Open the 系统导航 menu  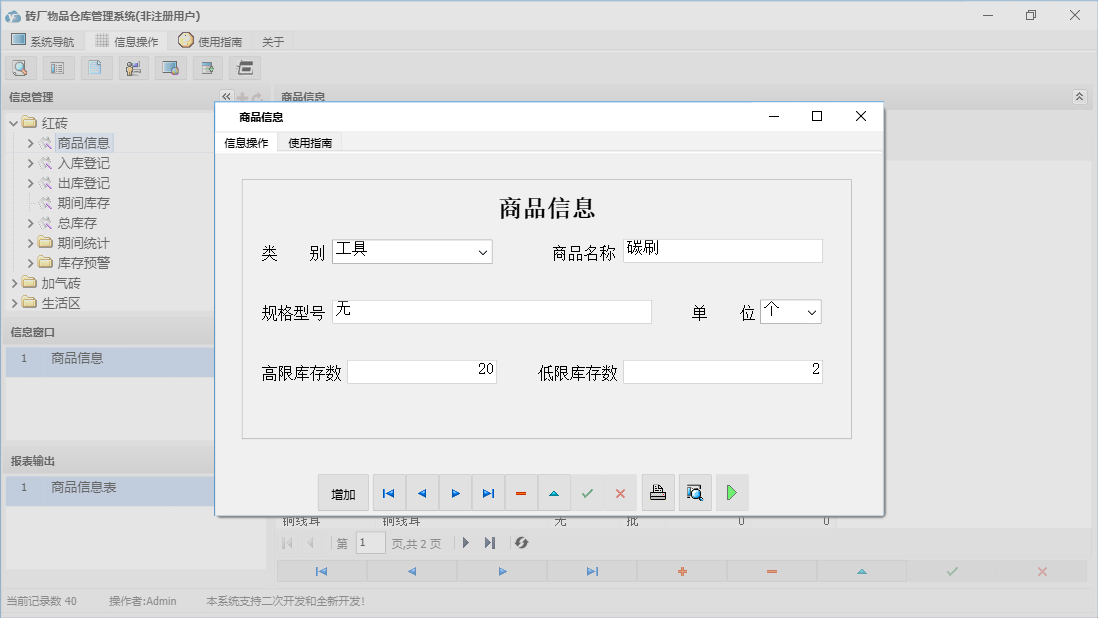pos(44,41)
